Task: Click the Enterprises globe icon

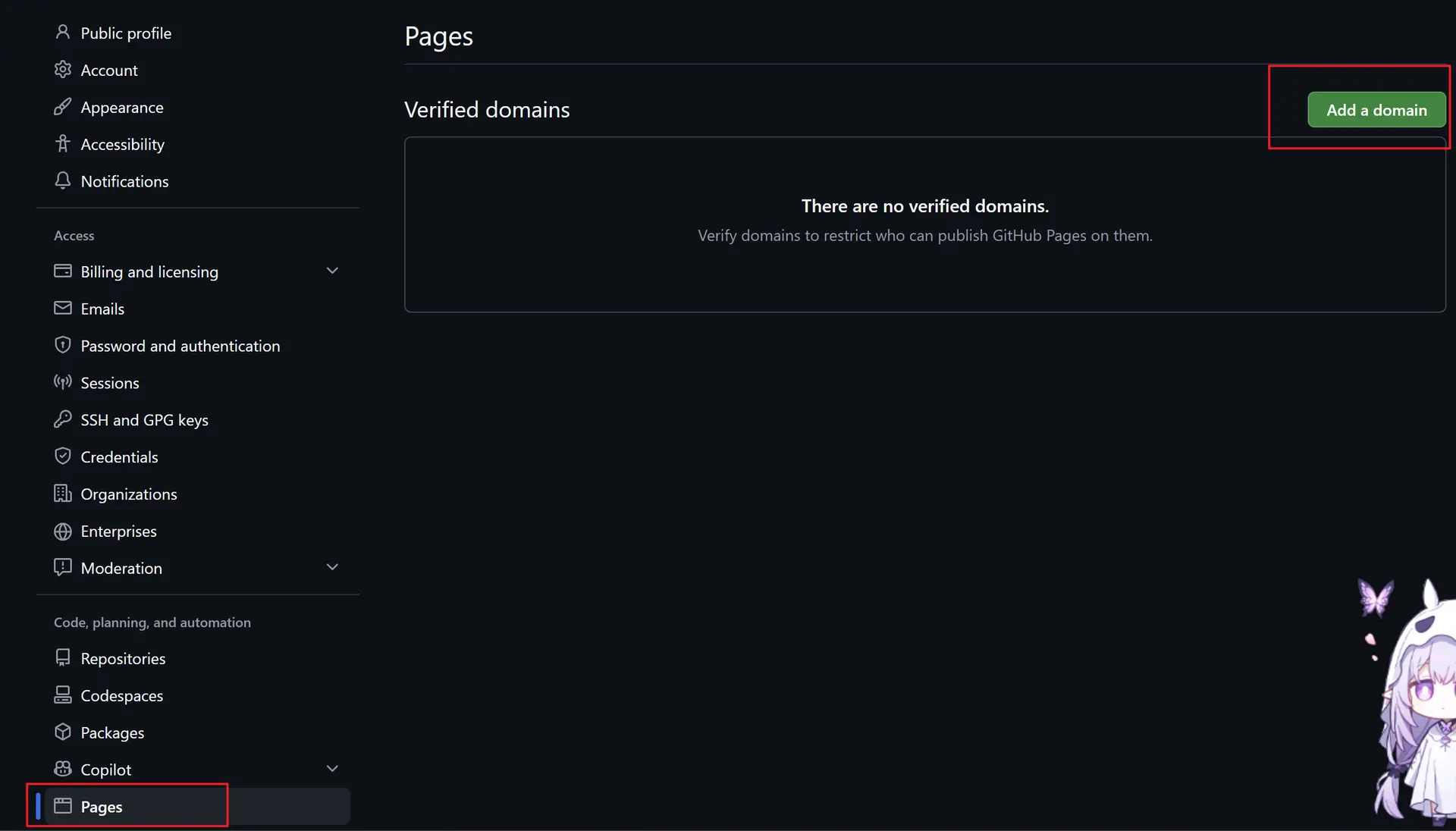Action: tap(63, 532)
